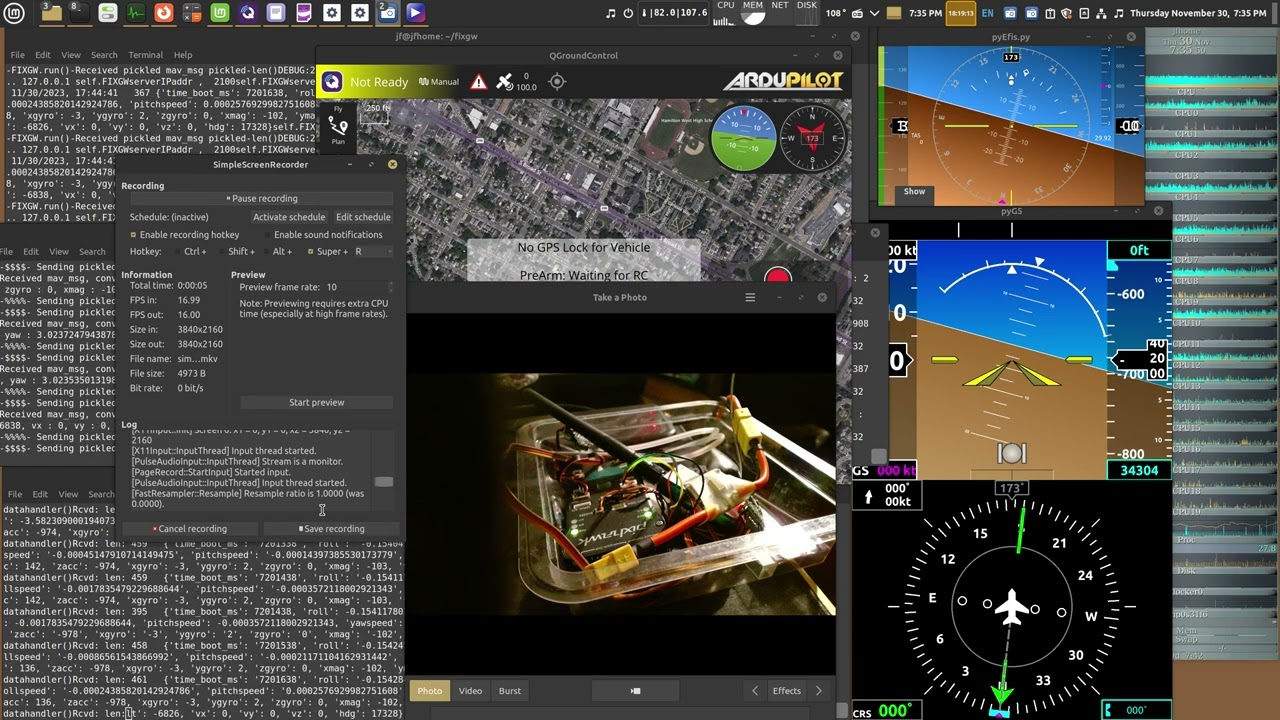
Task: Launch the Firefox icon in the top panel
Action: coord(163,13)
